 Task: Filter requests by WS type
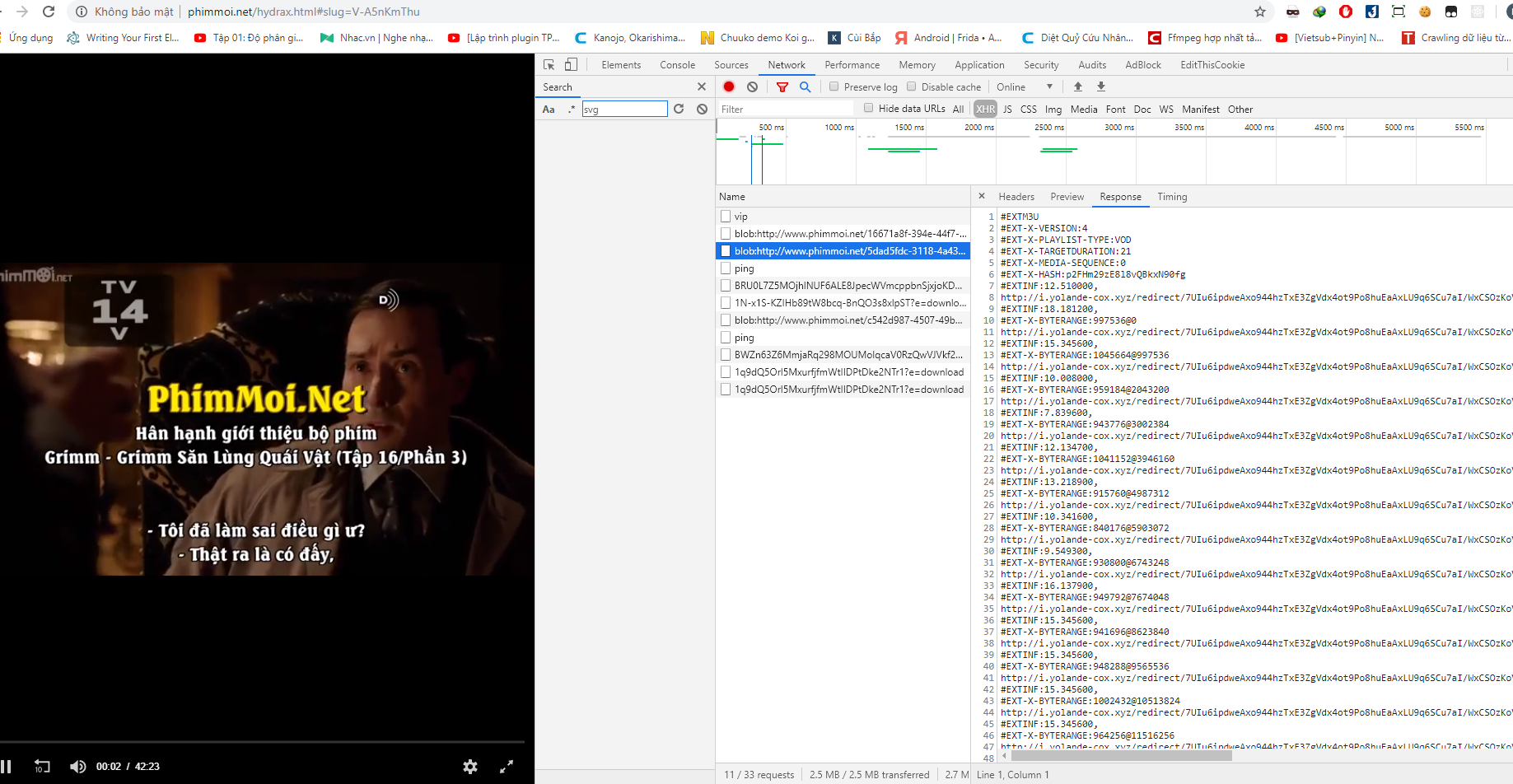point(1166,109)
